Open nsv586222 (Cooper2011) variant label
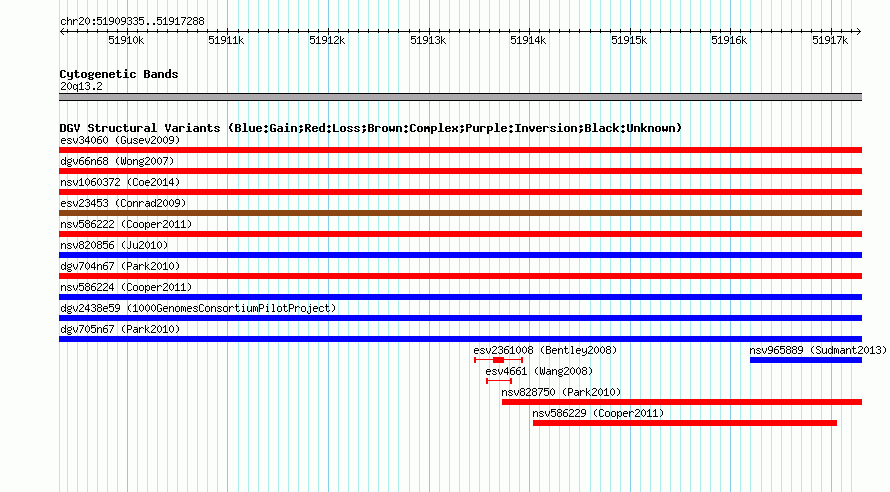This screenshot has width=890, height=492. (126, 224)
